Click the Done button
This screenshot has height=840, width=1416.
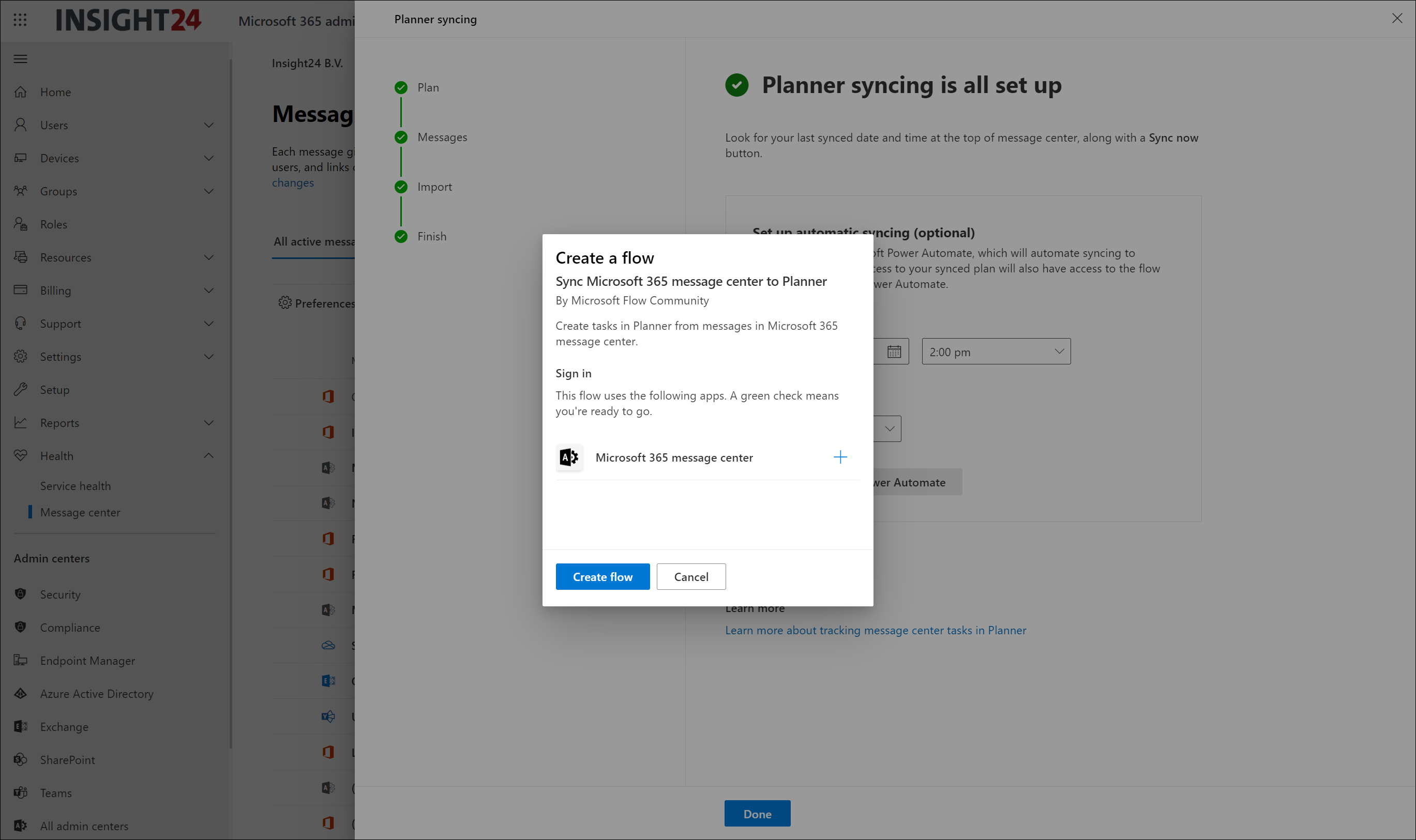pos(757,814)
